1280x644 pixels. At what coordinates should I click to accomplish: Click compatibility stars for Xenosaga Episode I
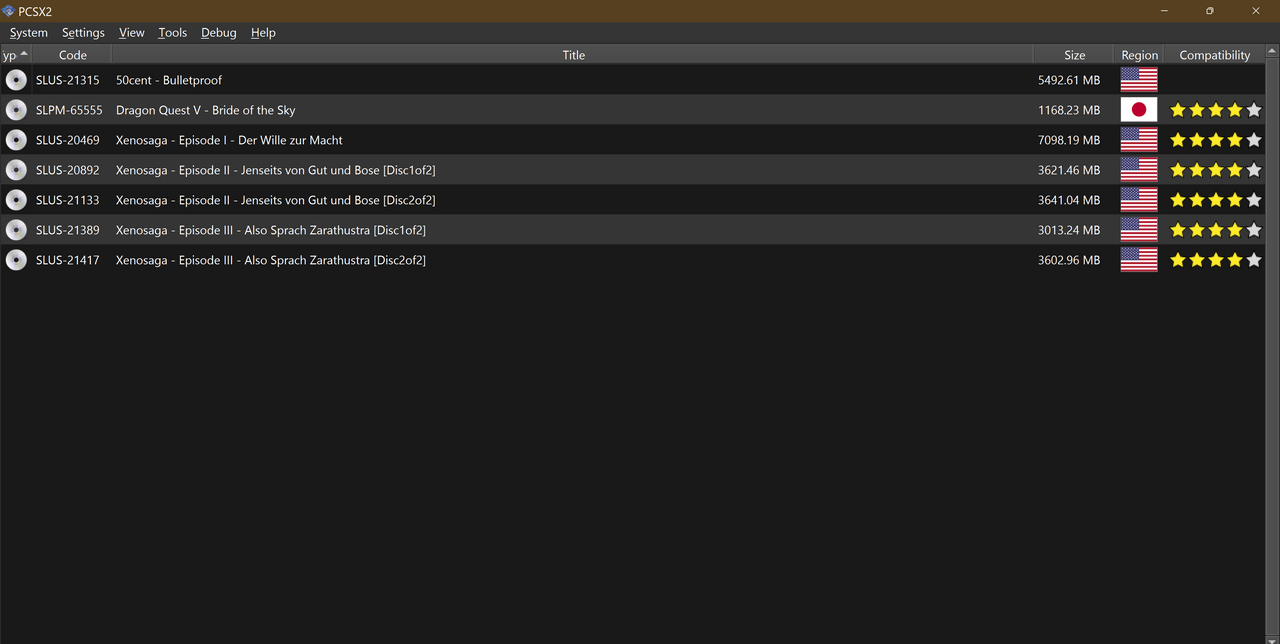click(1216, 140)
